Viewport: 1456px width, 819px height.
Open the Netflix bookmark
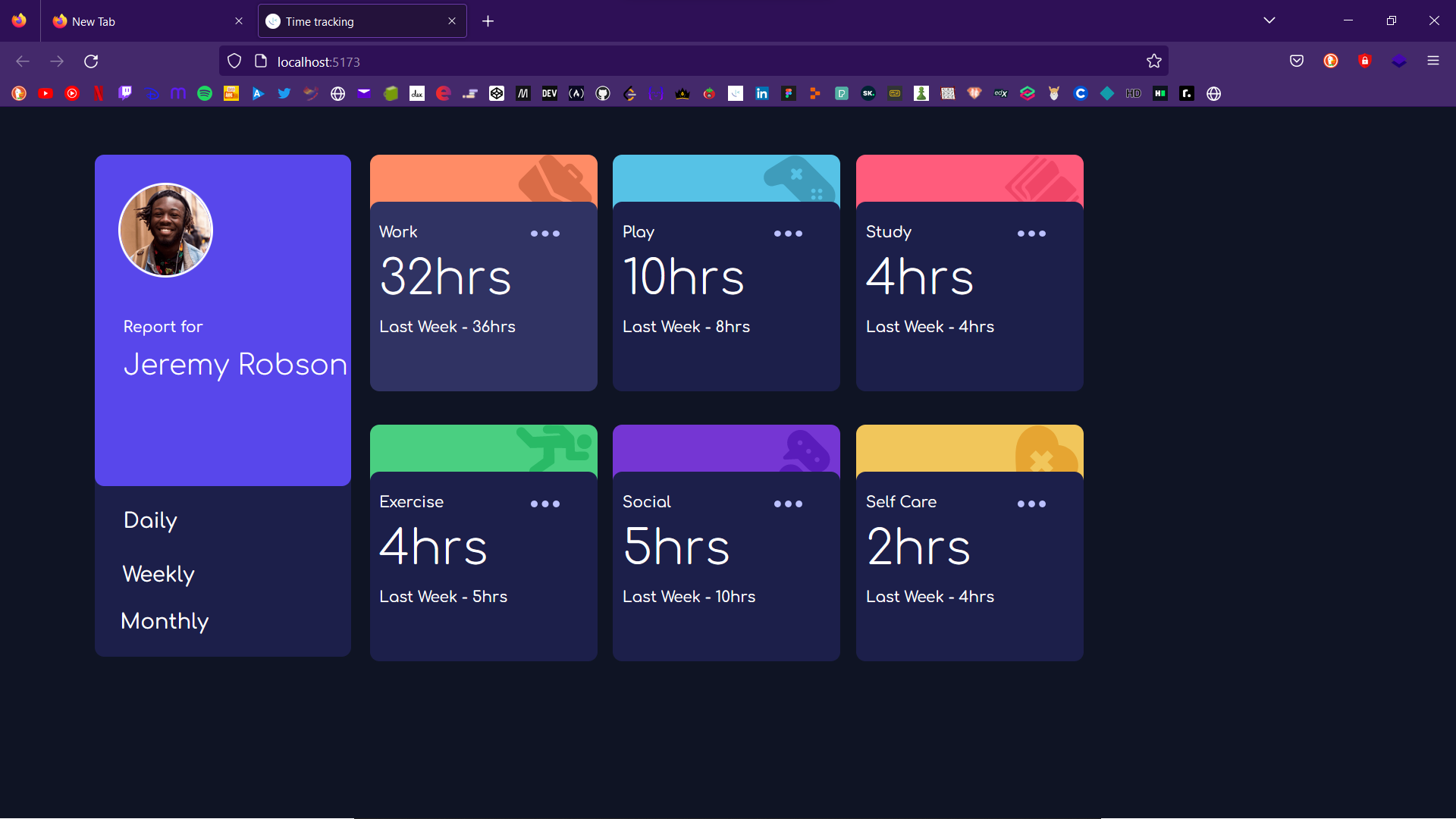click(x=99, y=93)
